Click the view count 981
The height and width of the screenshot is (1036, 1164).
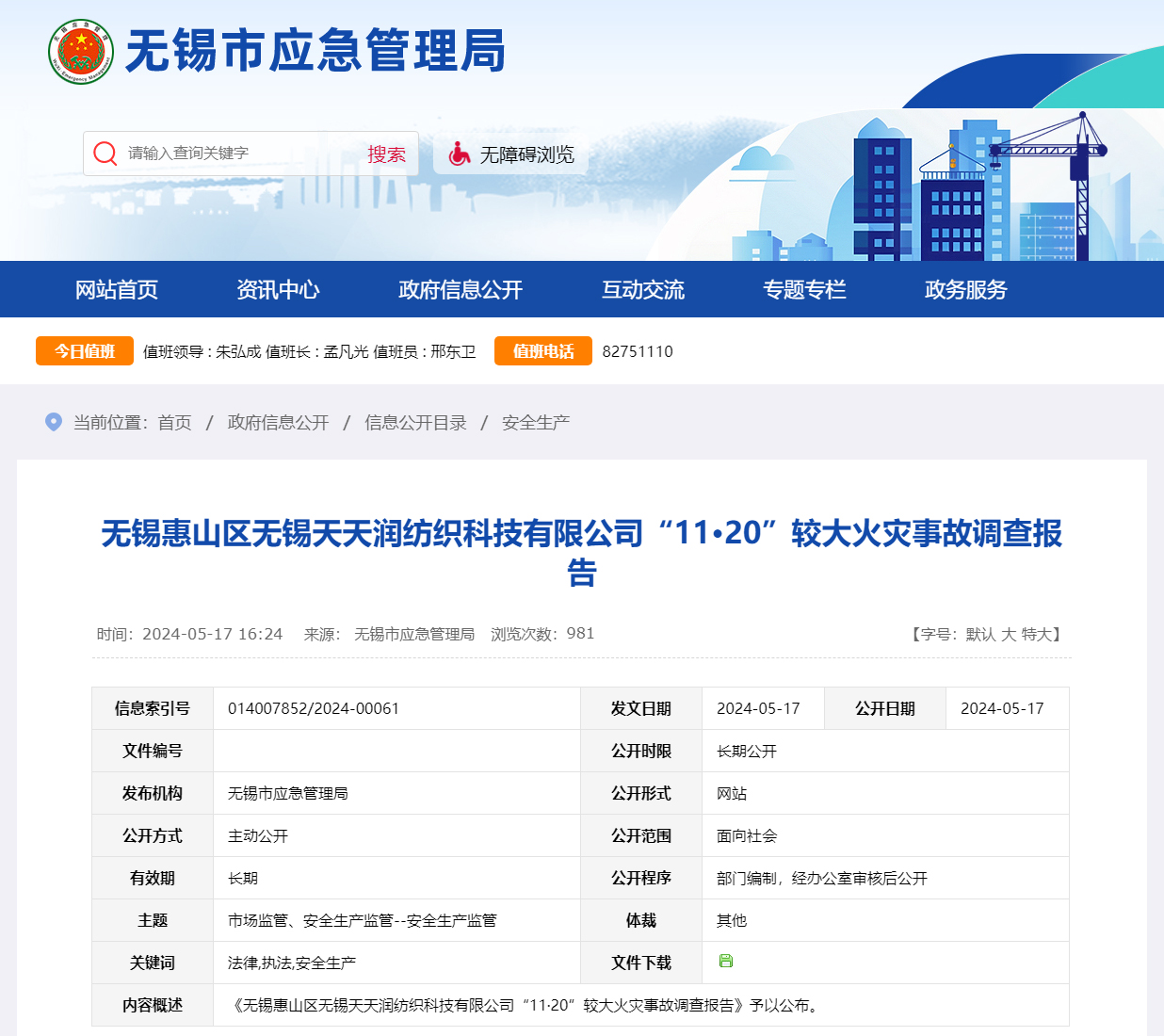click(x=580, y=634)
